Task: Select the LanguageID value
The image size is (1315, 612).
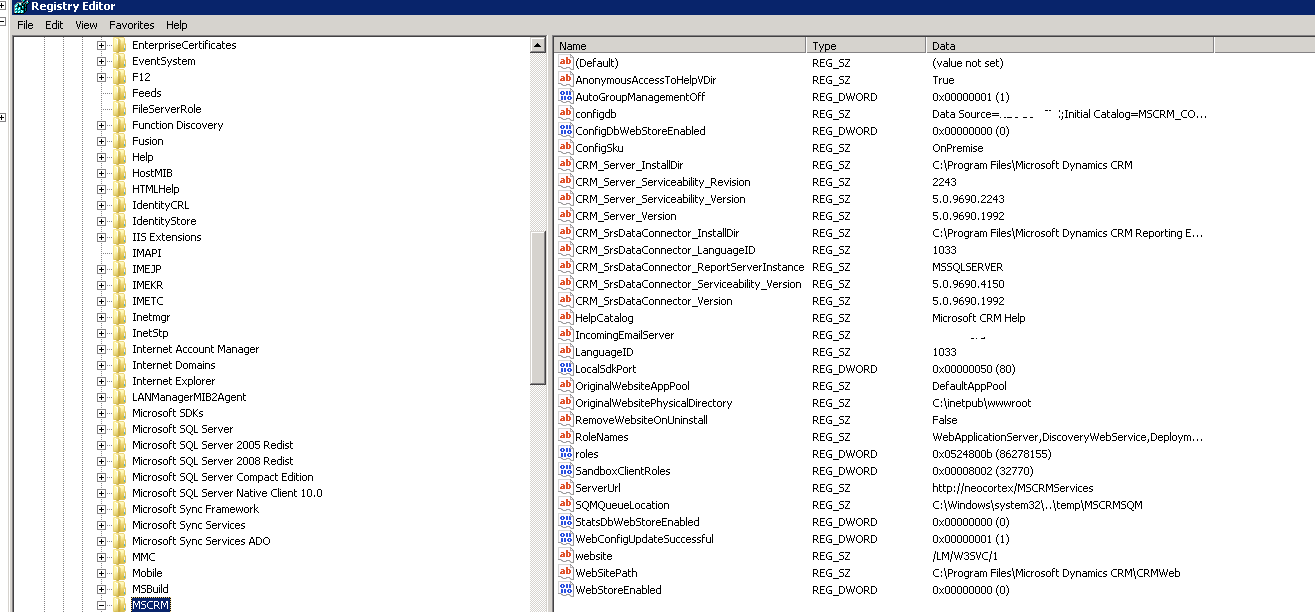Action: (604, 352)
